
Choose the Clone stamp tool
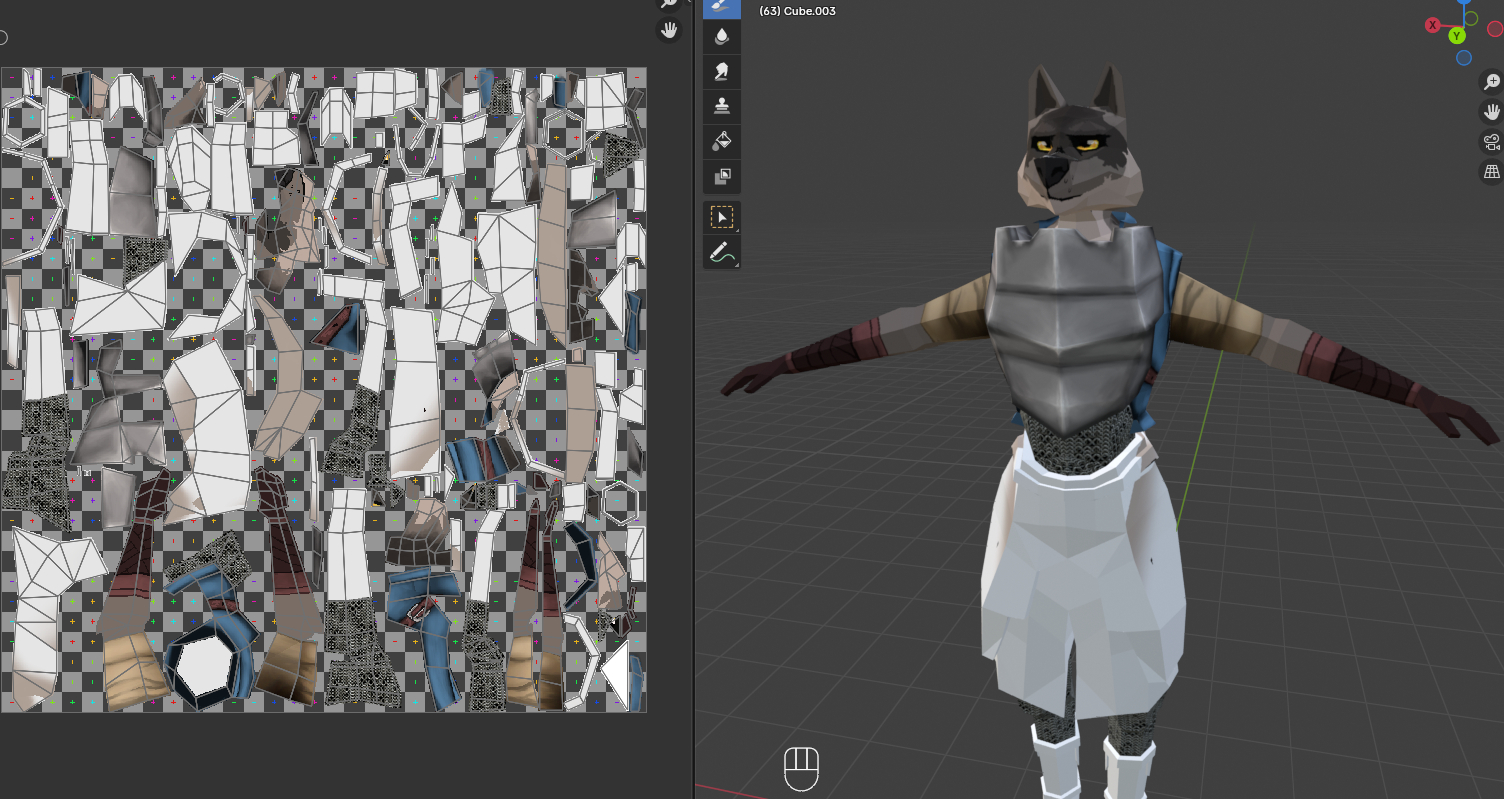click(722, 105)
